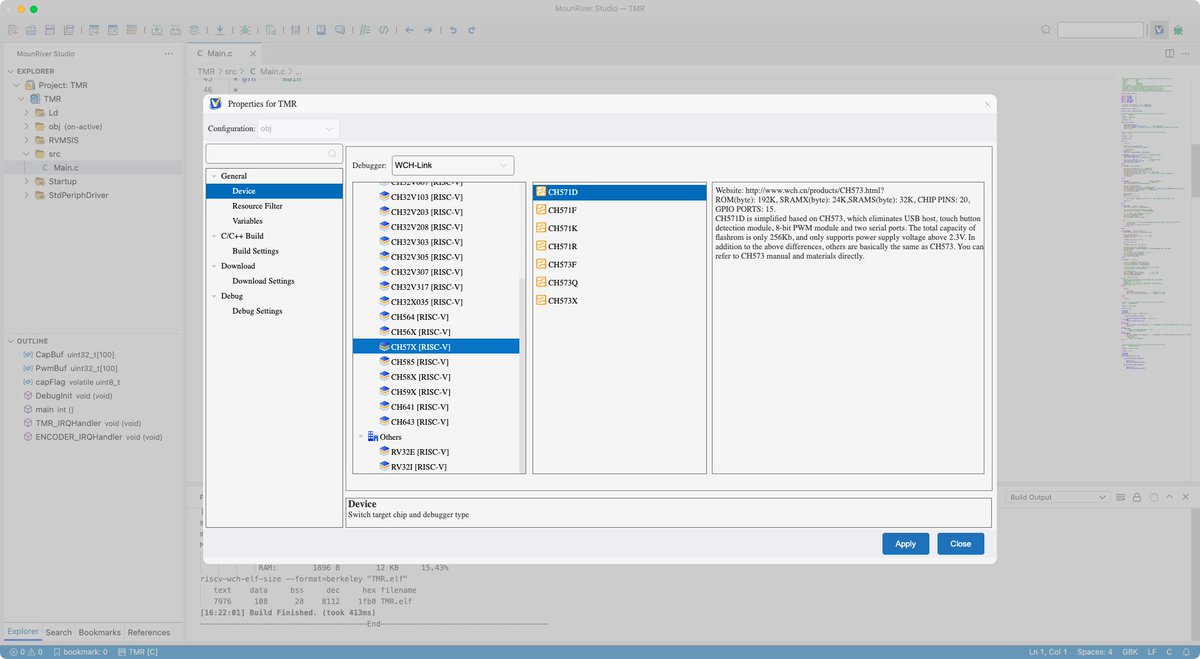Screen dimensions: 1200x659
Task: Click the mixer settings icon in main toolbar
Action: tap(296, 30)
